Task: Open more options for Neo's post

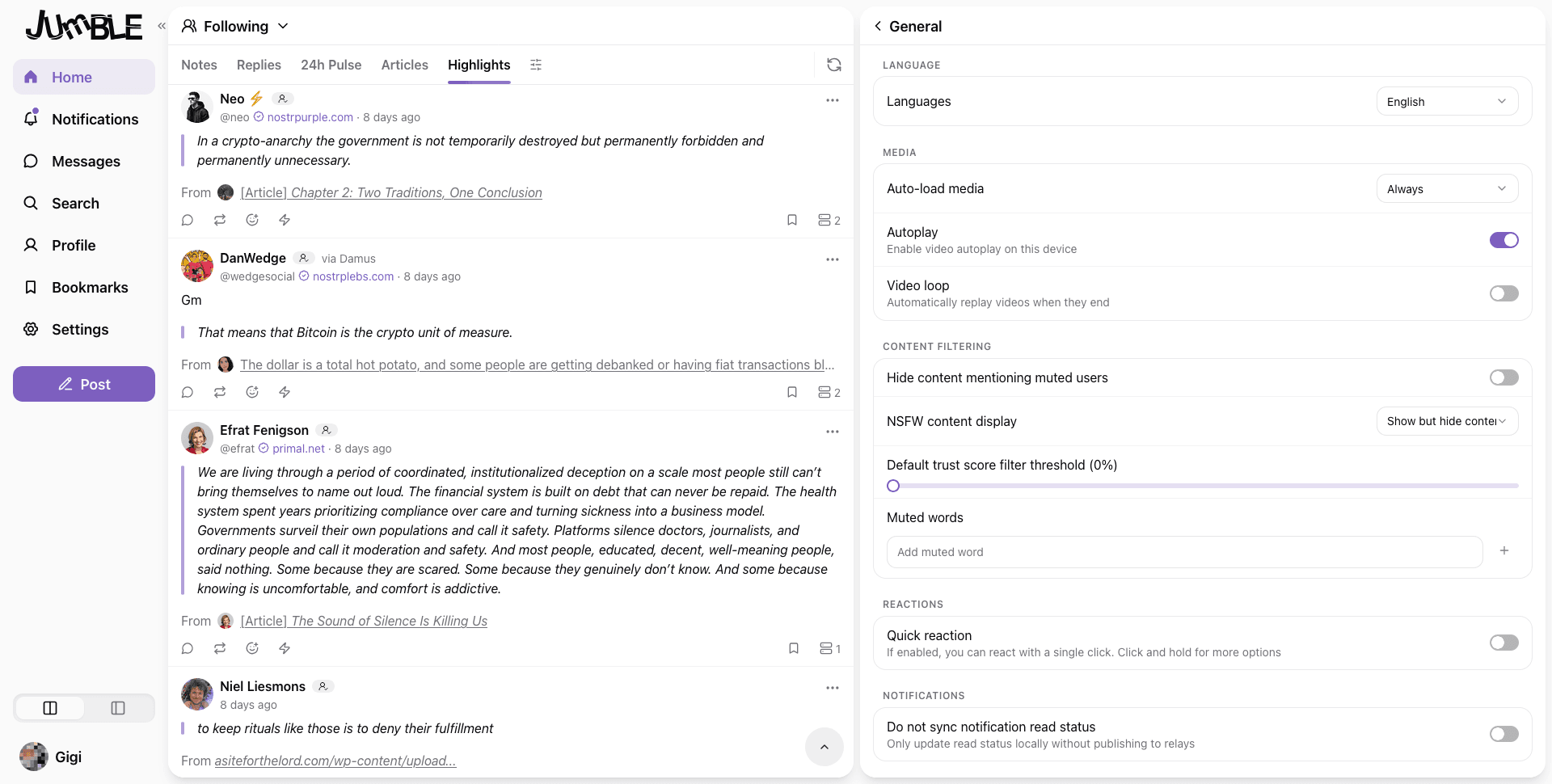Action: coord(833,100)
